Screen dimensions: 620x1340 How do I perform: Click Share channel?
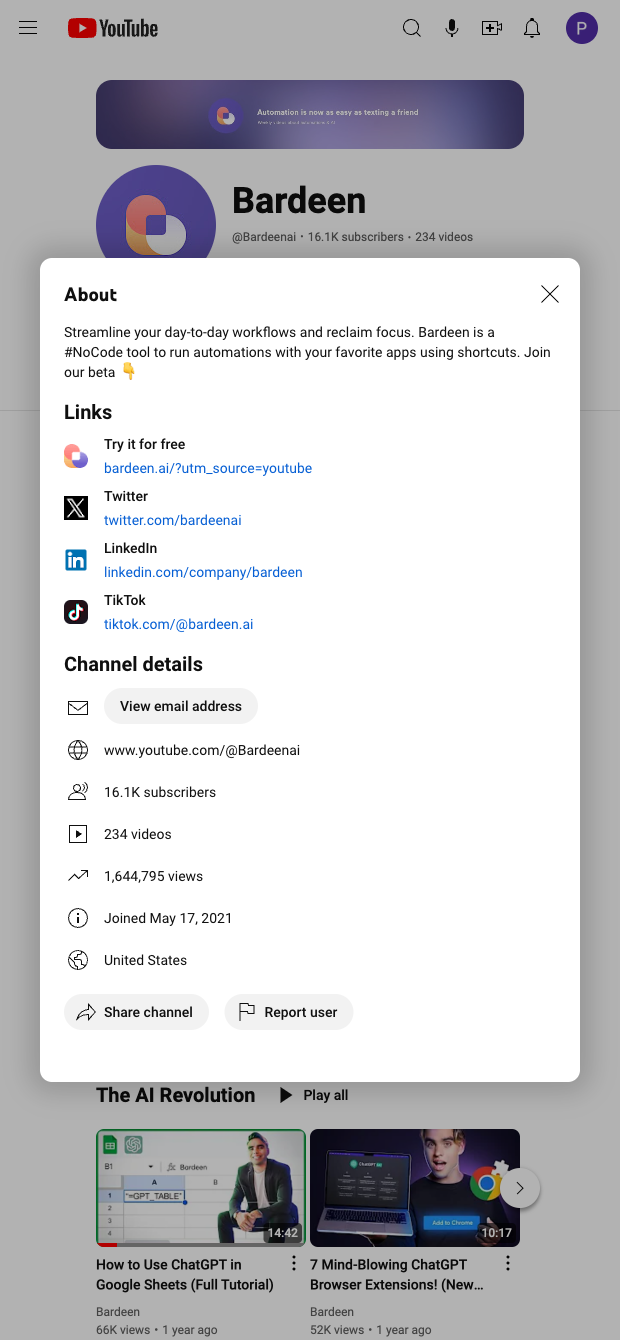(136, 1011)
